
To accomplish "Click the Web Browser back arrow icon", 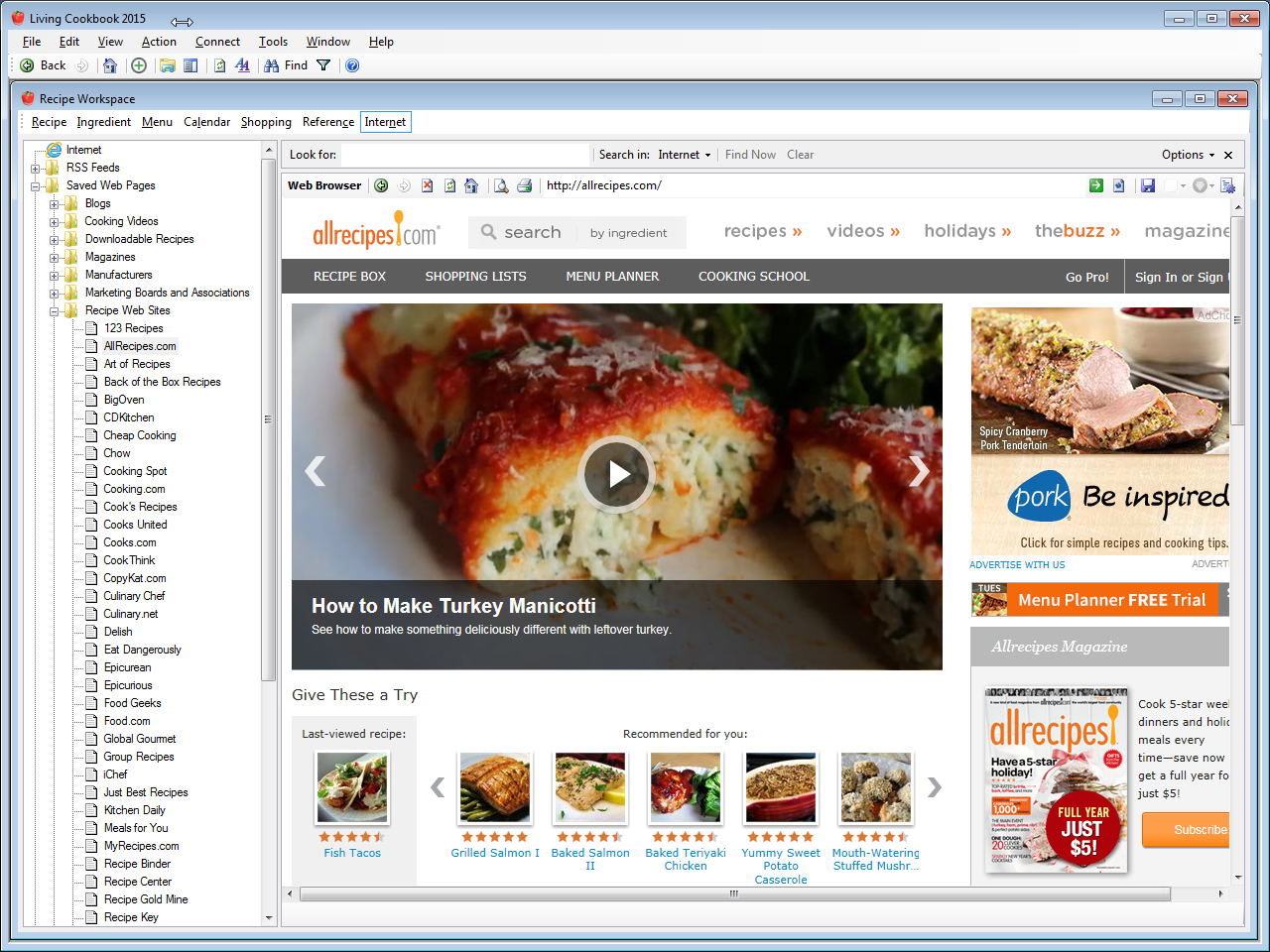I will (381, 185).
